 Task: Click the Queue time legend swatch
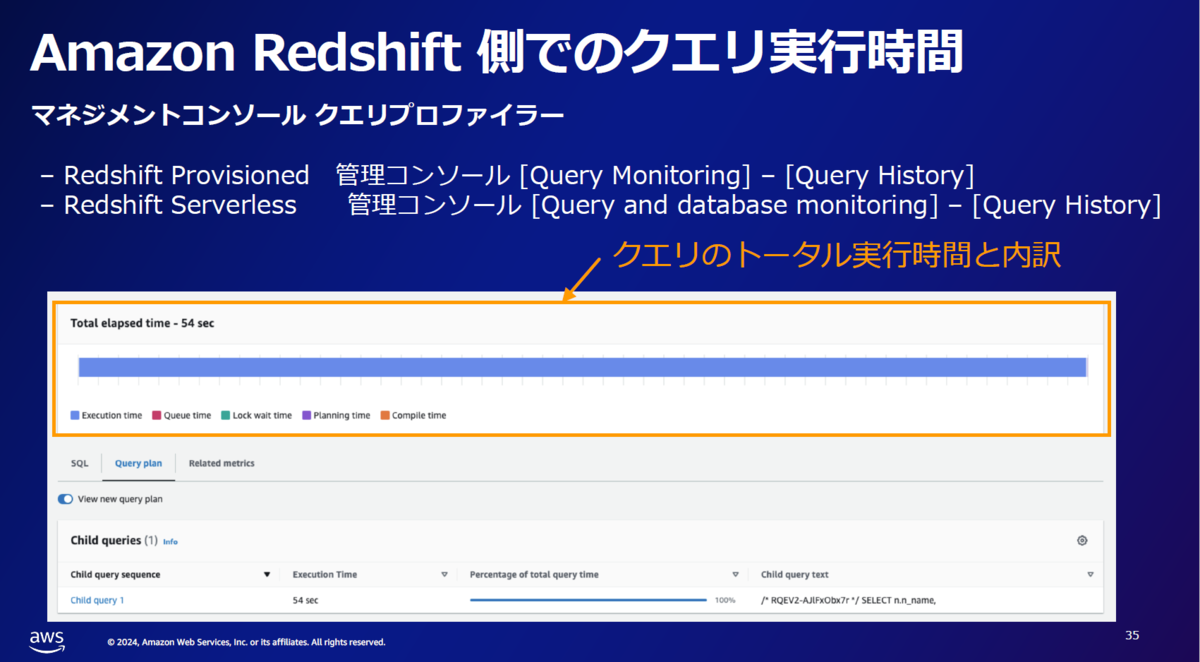tap(156, 415)
